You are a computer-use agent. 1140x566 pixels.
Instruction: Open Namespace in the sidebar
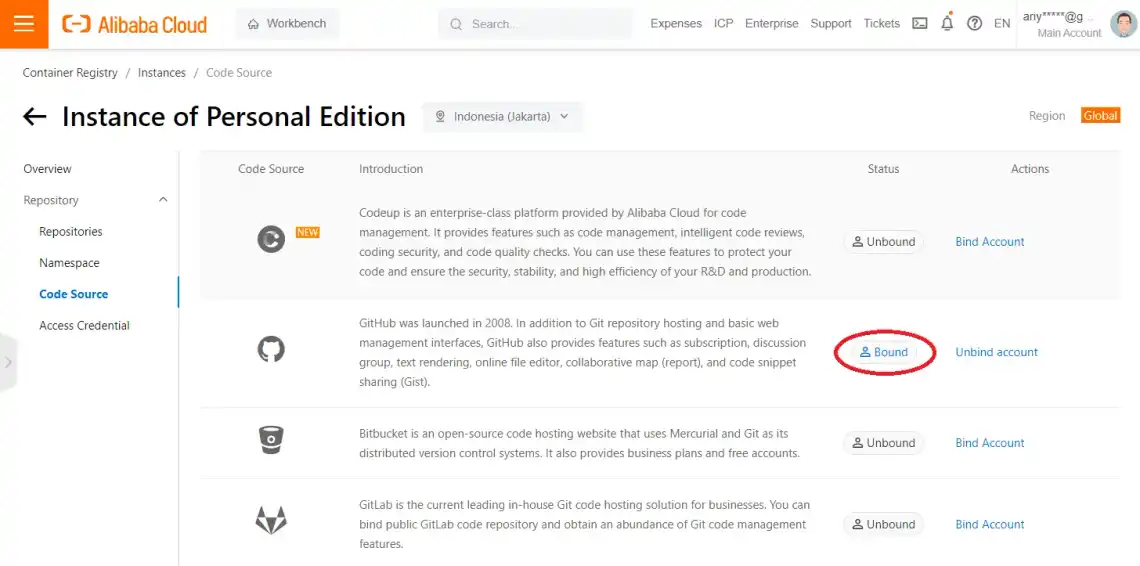click(x=69, y=263)
